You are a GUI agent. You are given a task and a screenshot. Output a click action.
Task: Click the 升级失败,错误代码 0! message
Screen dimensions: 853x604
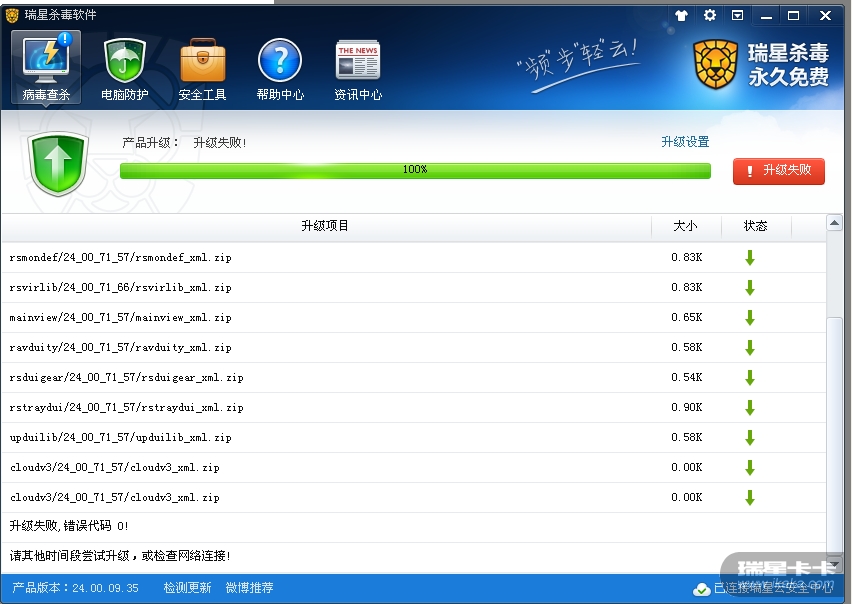pyautogui.click(x=69, y=526)
